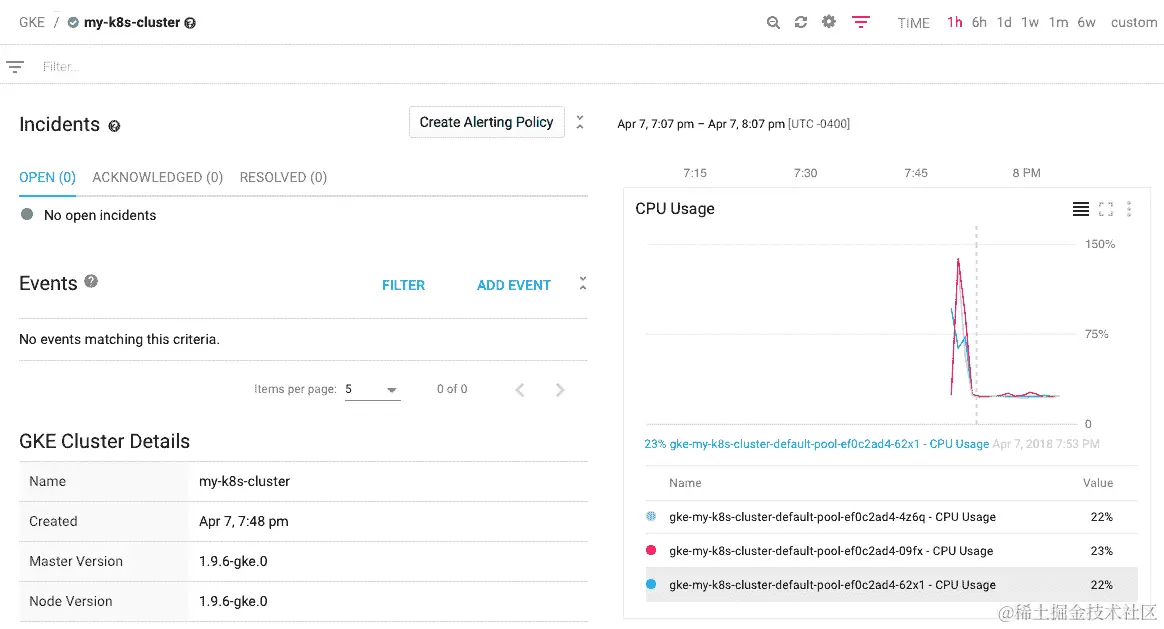Click the Master Version value 1.9.6-gke.0
Viewport: 1164px width, 629px height.
click(233, 561)
